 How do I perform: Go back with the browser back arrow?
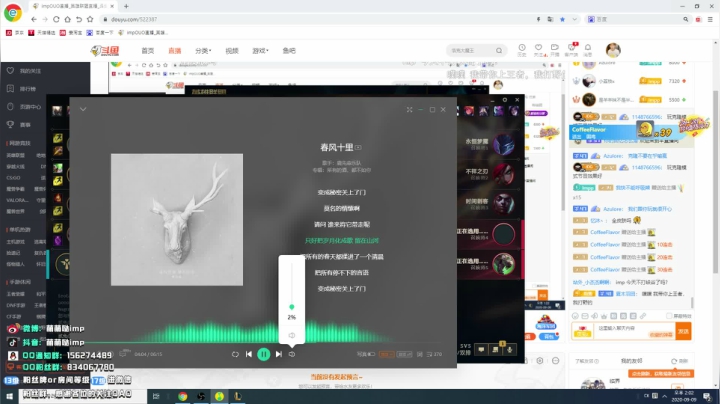[34, 19]
